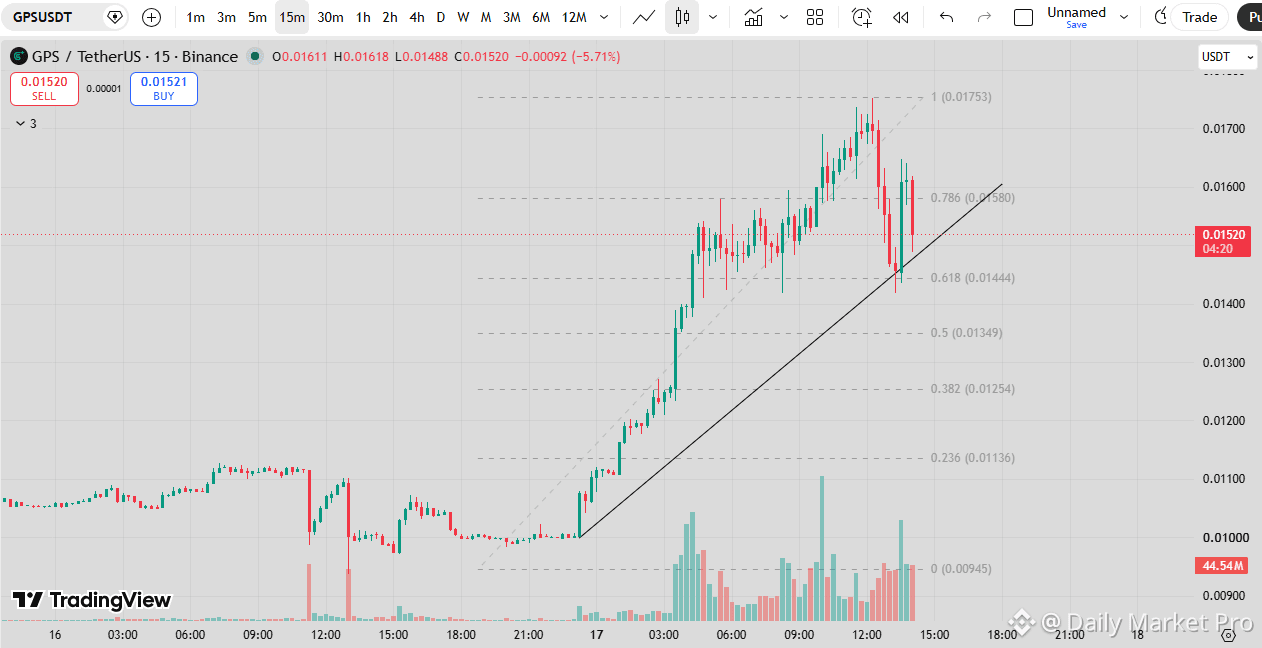Click the Fib level 0.382 (0.01254) label
The width and height of the screenshot is (1262, 648).
972,389
